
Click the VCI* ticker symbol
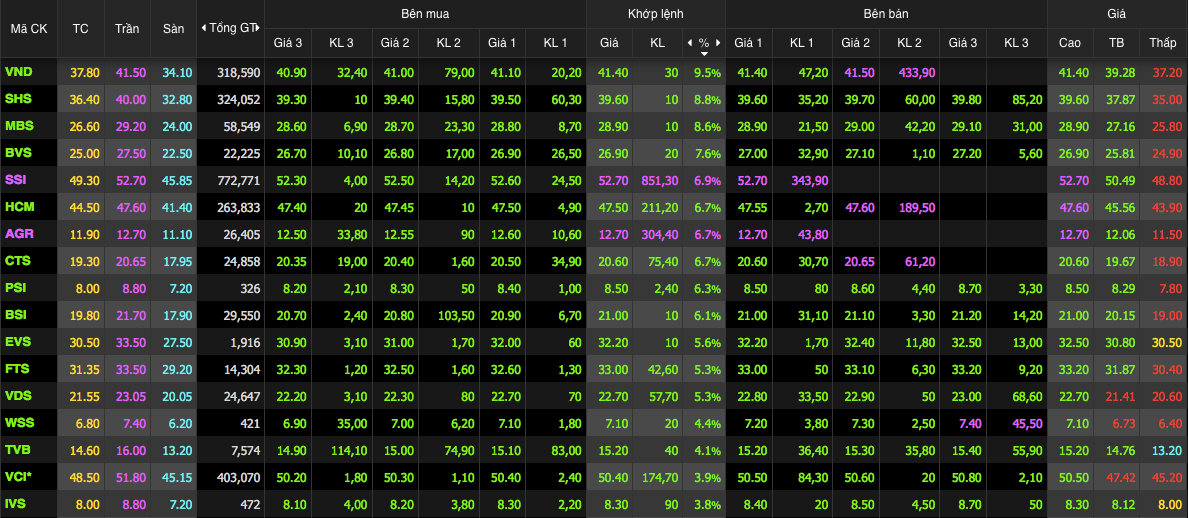tap(18, 477)
